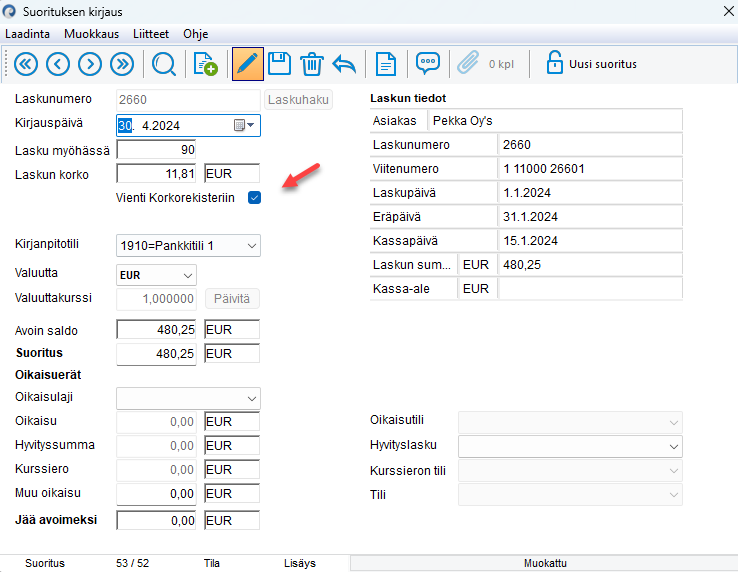Click the 0 kpl attachment count
The width and height of the screenshot is (738, 572).
point(501,64)
